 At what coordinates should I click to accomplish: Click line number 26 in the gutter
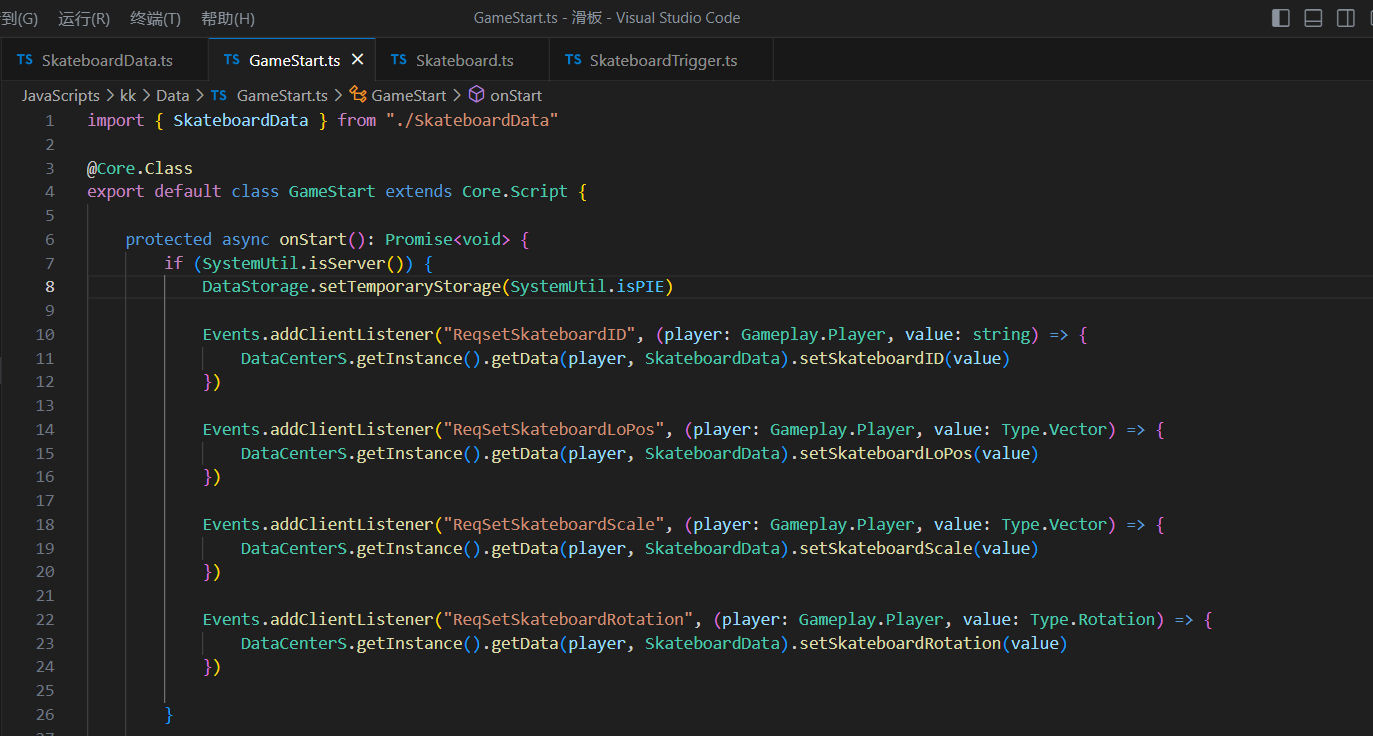click(45, 715)
